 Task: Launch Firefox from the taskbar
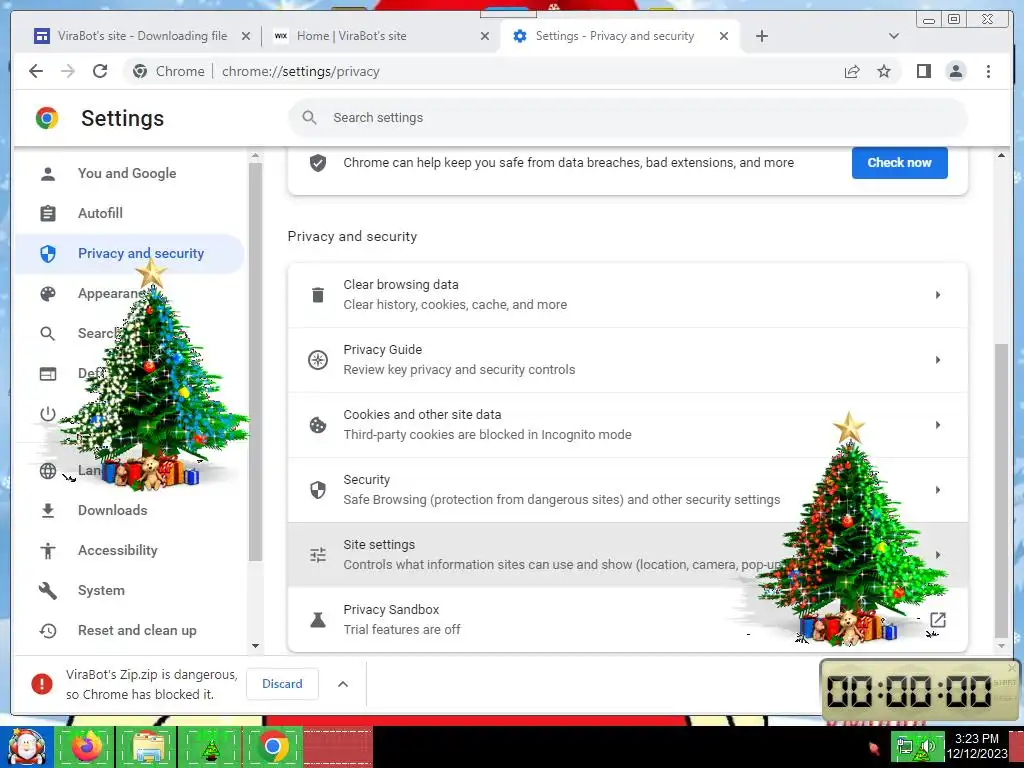(x=86, y=746)
